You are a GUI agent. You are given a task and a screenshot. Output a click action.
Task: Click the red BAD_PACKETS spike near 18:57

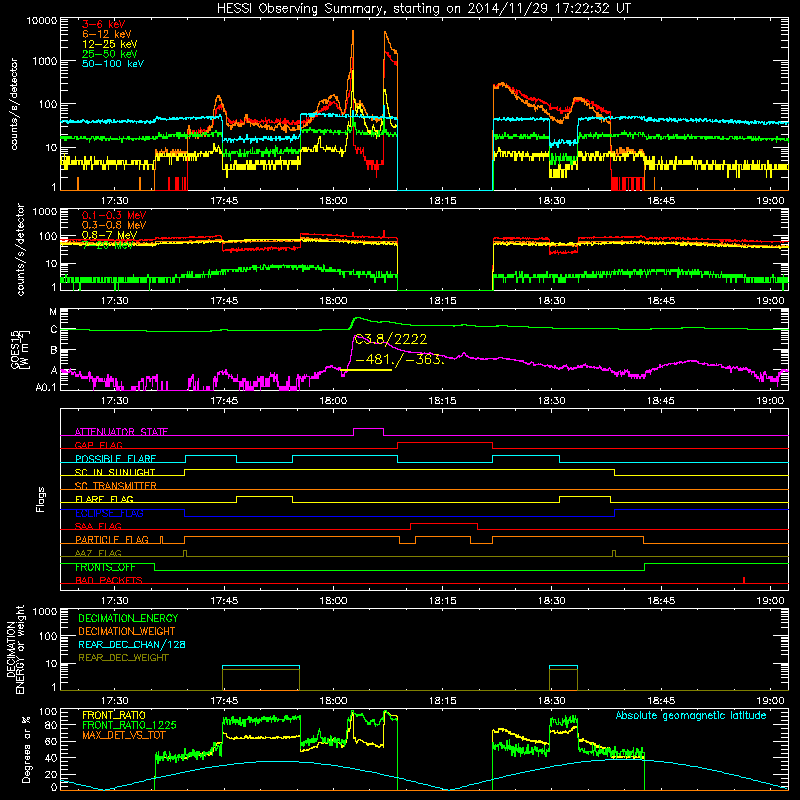(x=744, y=580)
